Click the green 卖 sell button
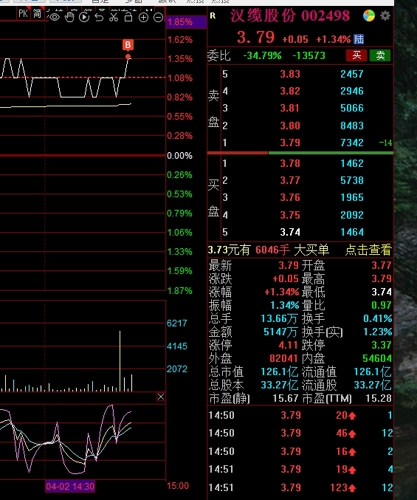Viewport: 417px width, 500px height. 380,55
